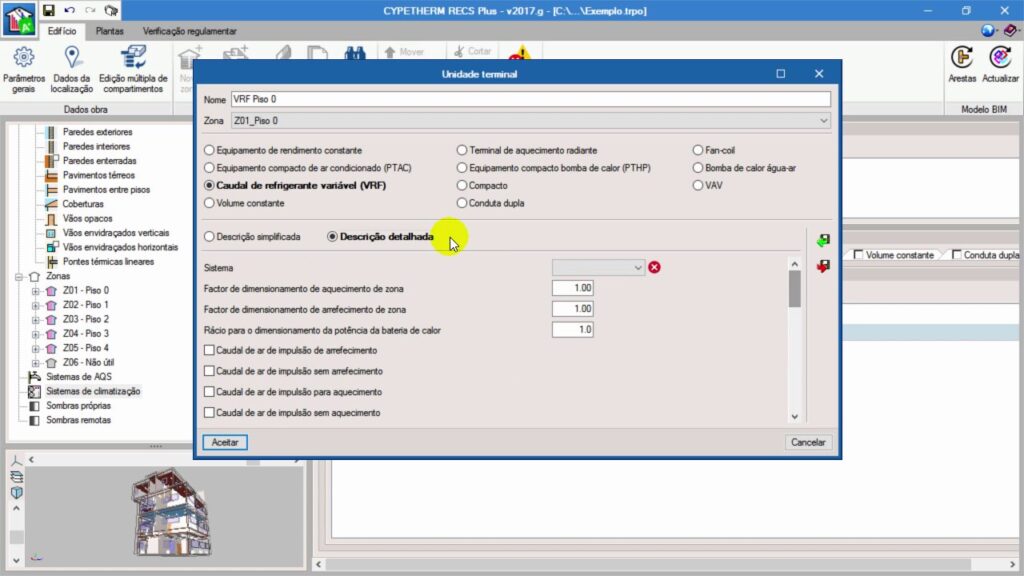Click the green arrow disk icon
The image size is (1024, 576).
[x=823, y=241]
